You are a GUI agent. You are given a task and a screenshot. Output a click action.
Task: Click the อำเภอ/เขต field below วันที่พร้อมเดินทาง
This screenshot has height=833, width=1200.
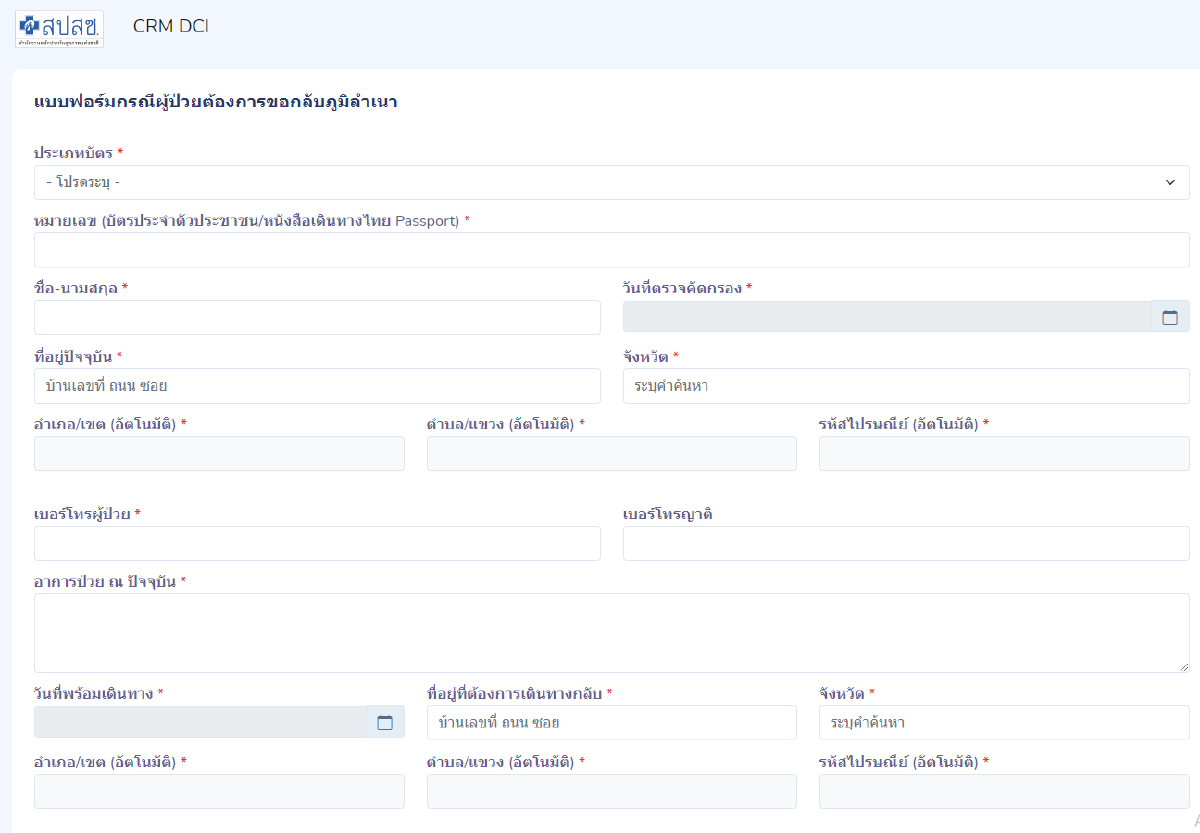tap(219, 791)
